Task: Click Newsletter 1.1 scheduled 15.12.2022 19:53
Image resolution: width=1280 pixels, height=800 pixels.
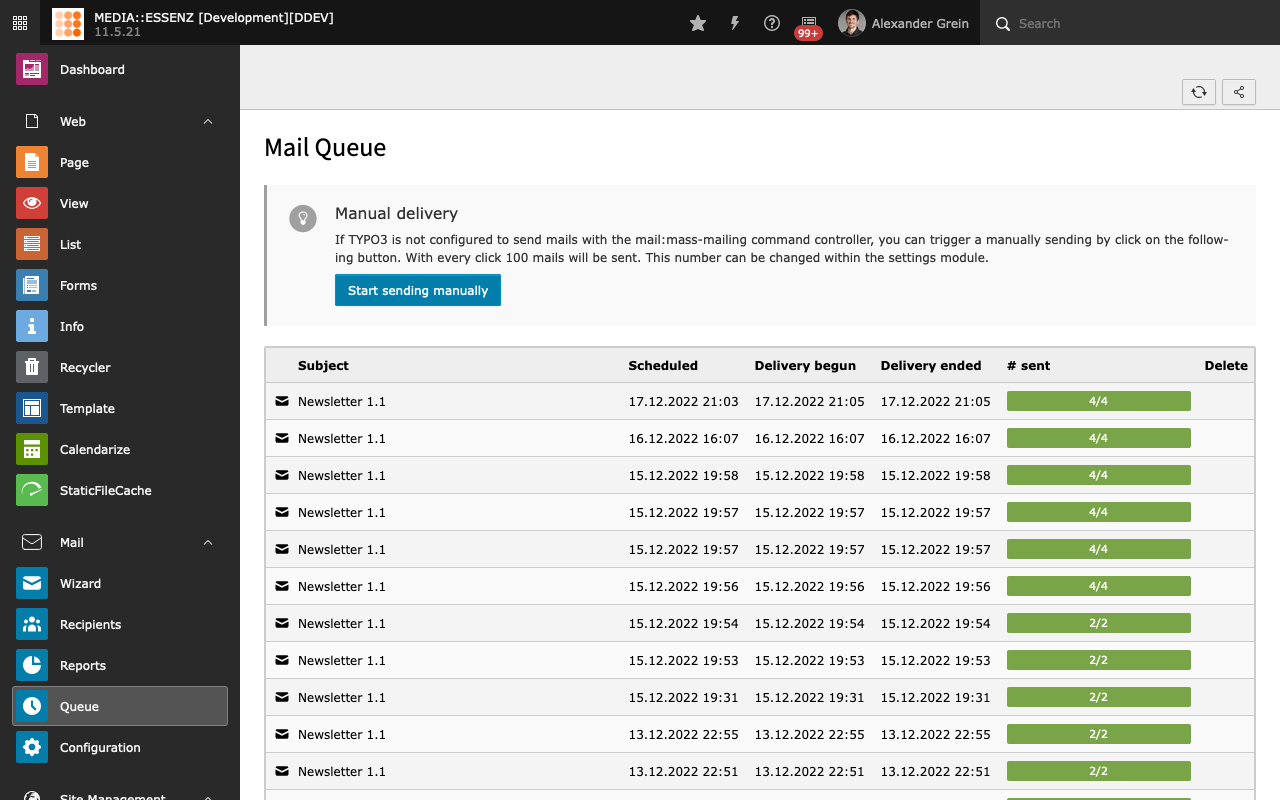Action: click(342, 660)
